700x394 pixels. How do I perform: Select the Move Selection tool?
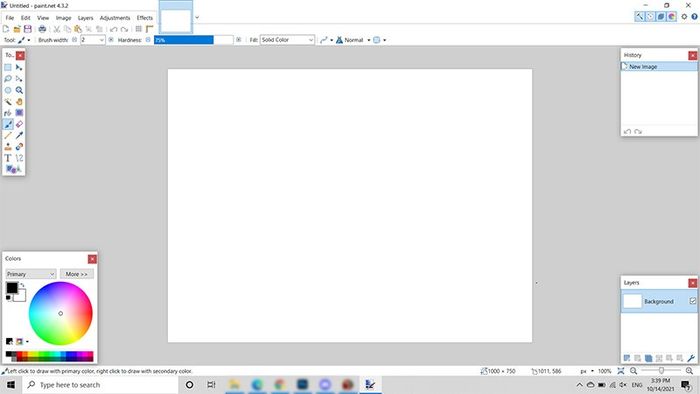point(19,79)
